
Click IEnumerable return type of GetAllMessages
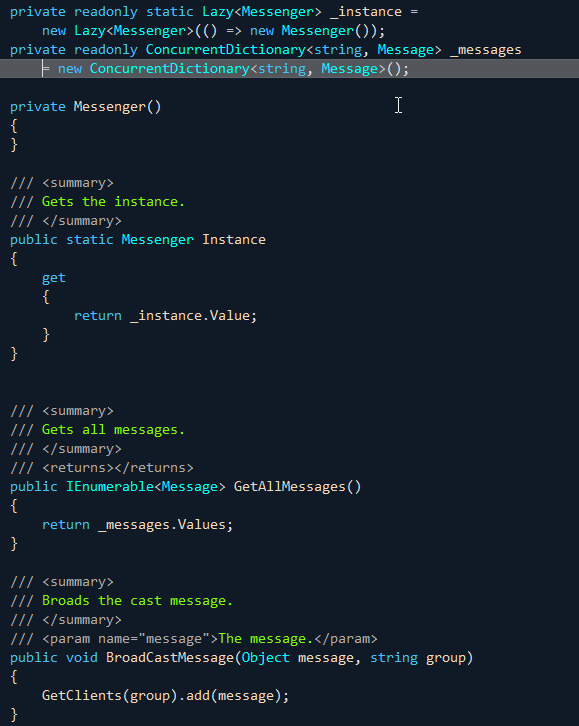click(109, 487)
